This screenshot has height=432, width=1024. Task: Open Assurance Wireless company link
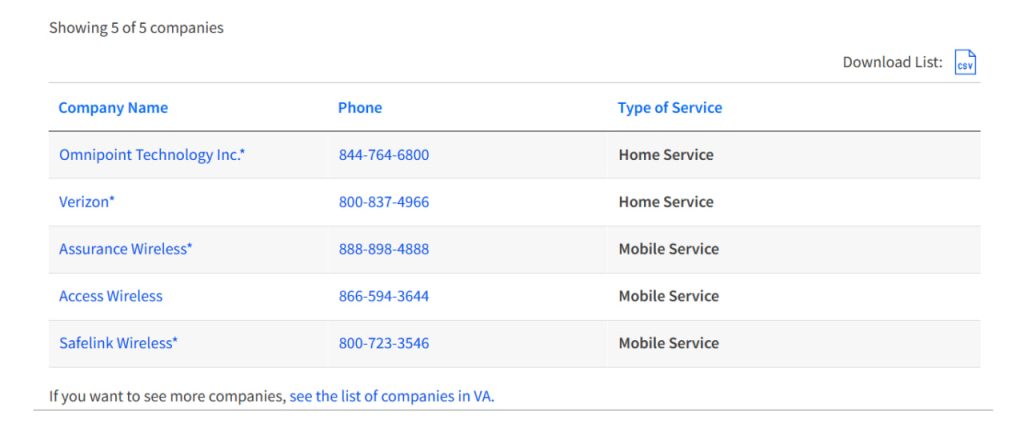pos(125,249)
